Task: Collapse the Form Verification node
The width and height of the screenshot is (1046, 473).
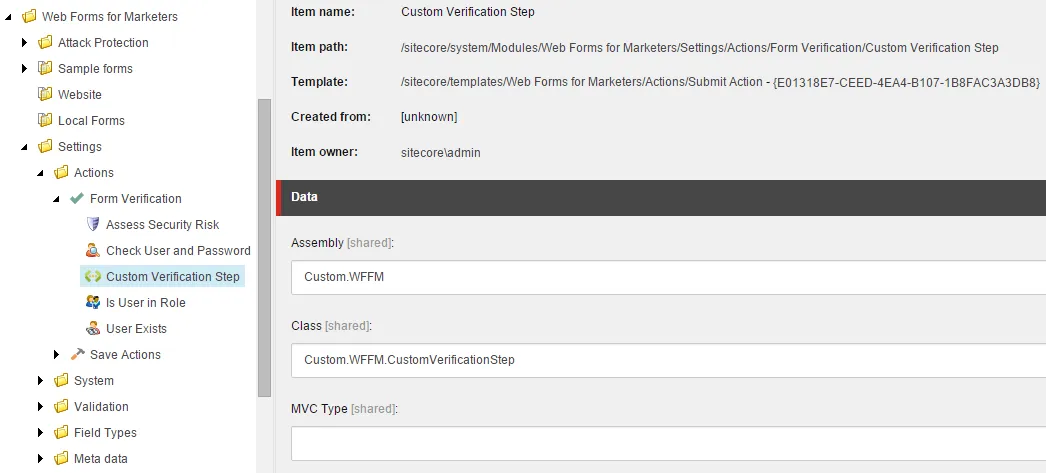Action: pyautogui.click(x=57, y=199)
